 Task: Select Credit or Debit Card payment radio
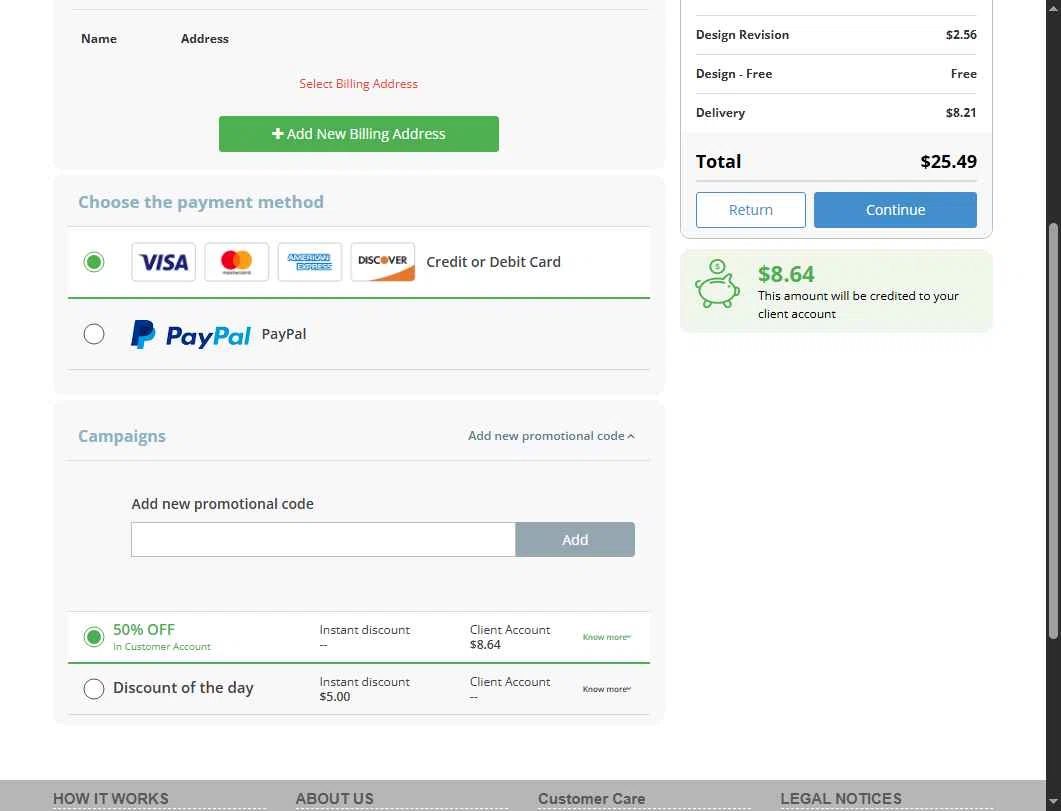pyautogui.click(x=94, y=262)
